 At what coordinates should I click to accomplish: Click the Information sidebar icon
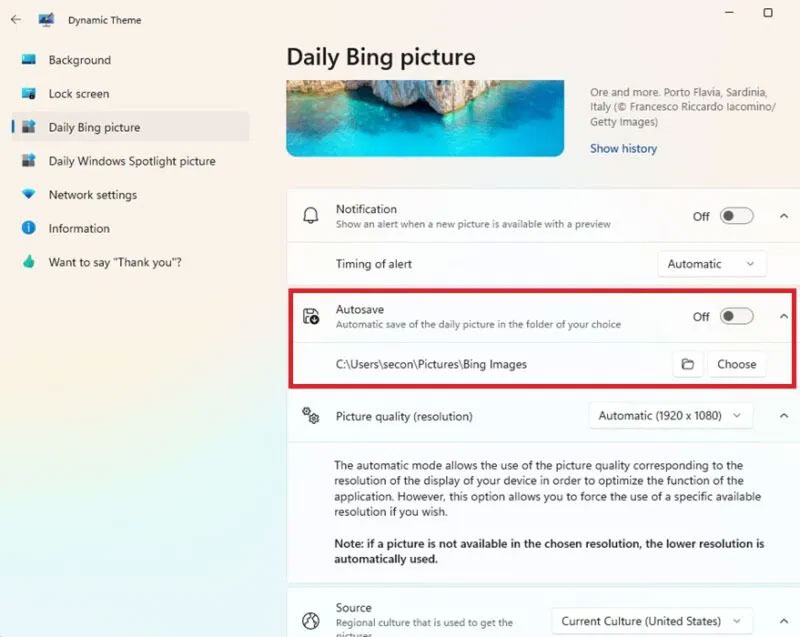click(28, 228)
